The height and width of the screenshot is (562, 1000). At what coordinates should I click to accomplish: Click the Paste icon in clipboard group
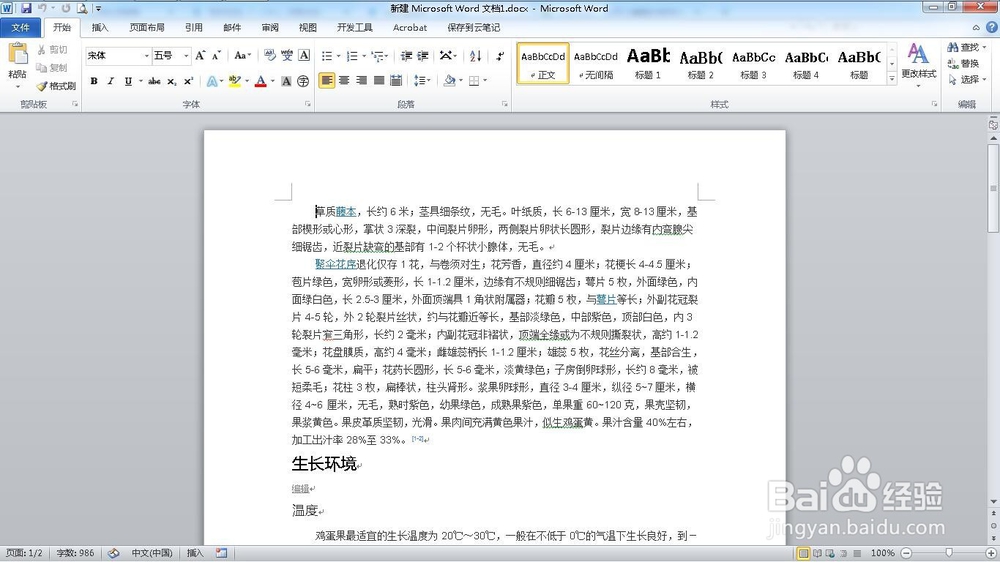18,55
